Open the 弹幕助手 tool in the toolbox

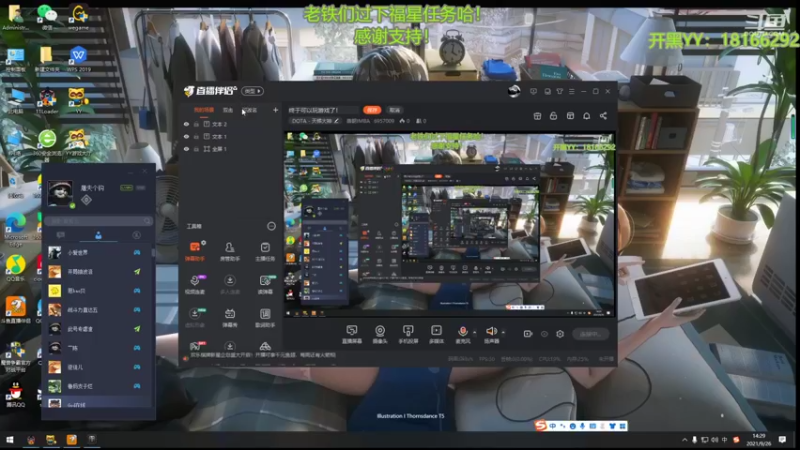(194, 251)
